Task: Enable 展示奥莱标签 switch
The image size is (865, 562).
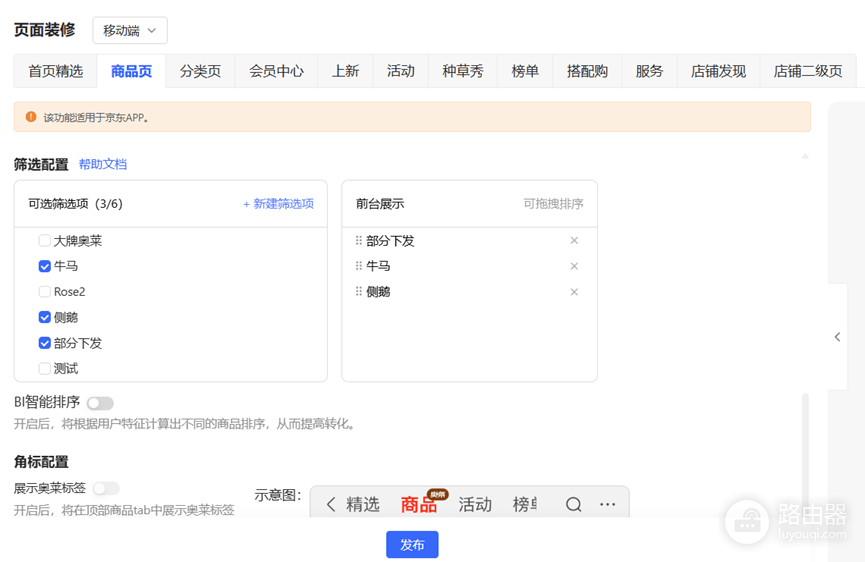Action: [106, 488]
